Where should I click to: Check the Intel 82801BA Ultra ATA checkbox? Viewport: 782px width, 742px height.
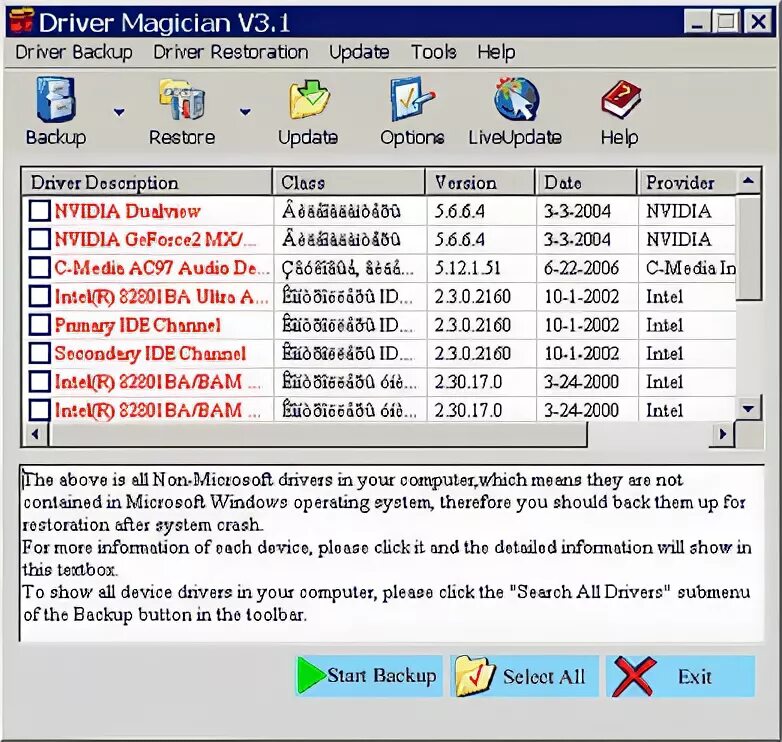point(39,296)
